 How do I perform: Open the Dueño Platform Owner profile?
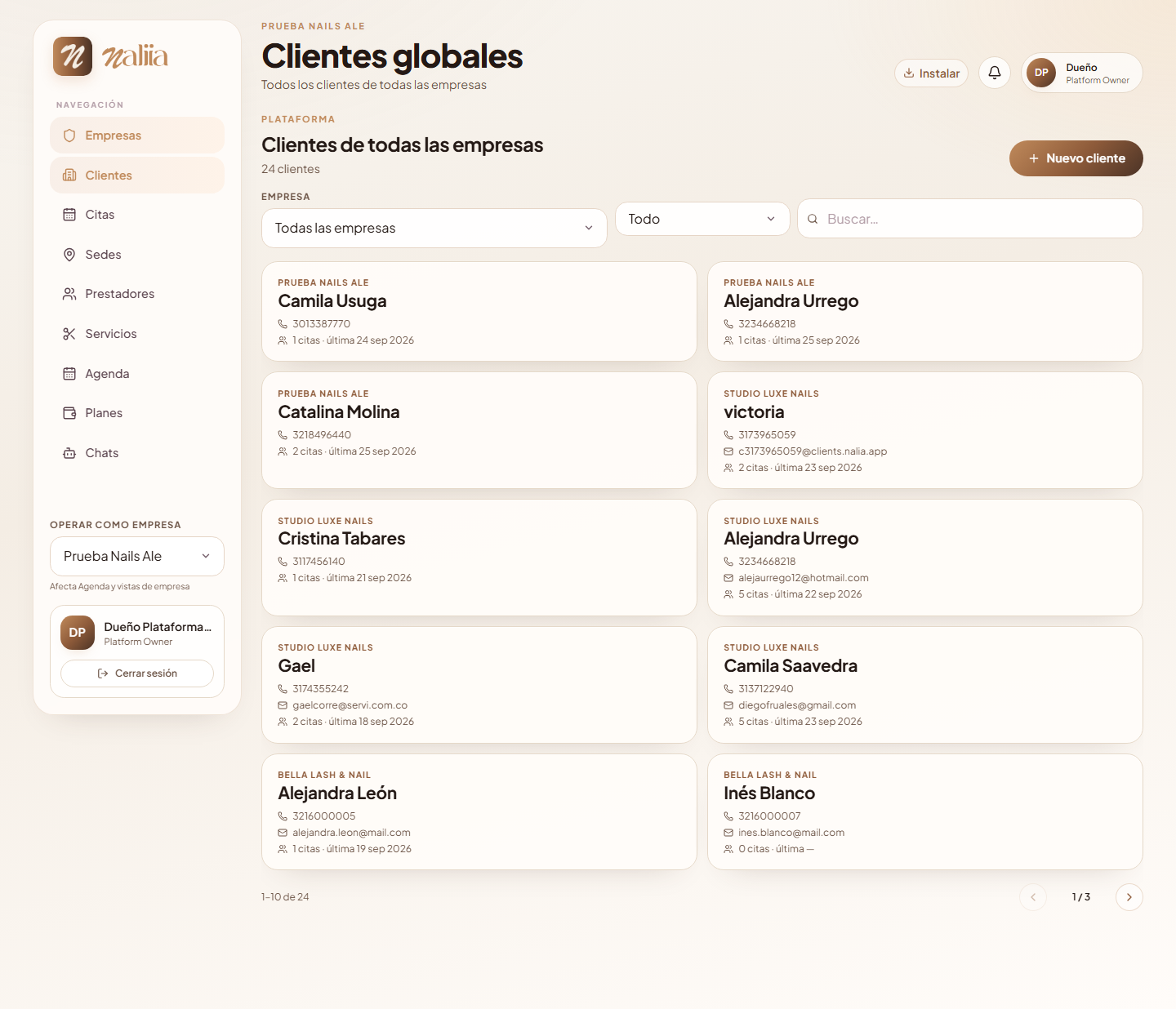pos(1082,73)
